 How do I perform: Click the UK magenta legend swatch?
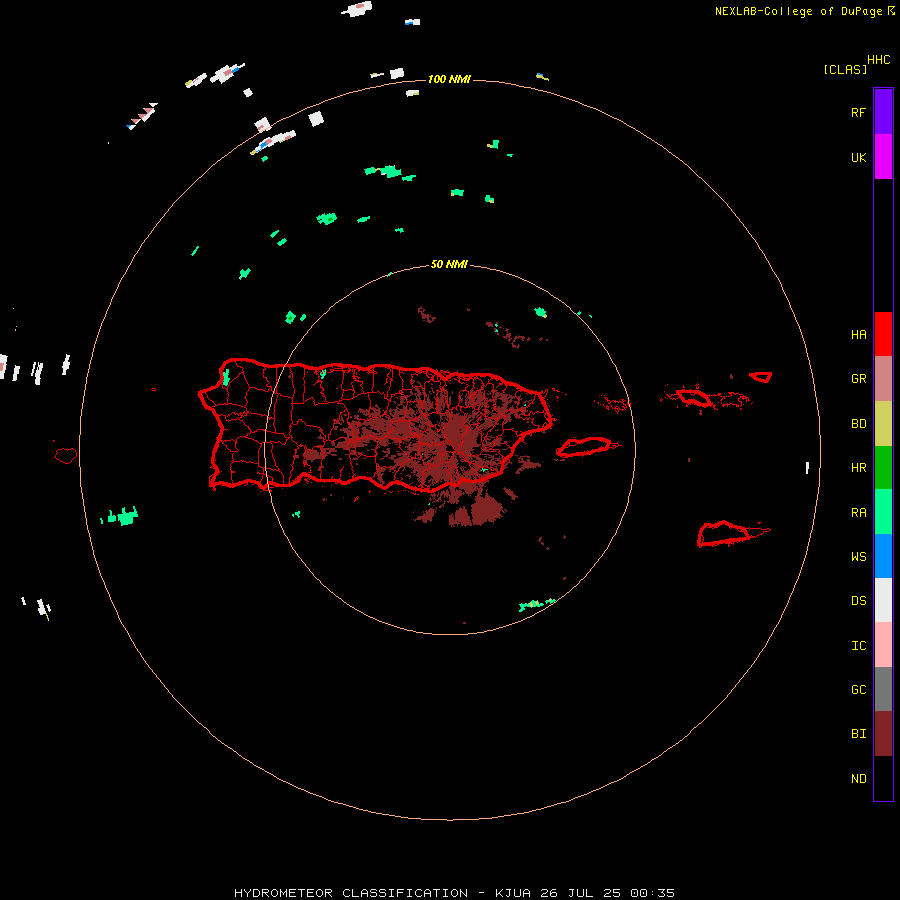[x=883, y=157]
